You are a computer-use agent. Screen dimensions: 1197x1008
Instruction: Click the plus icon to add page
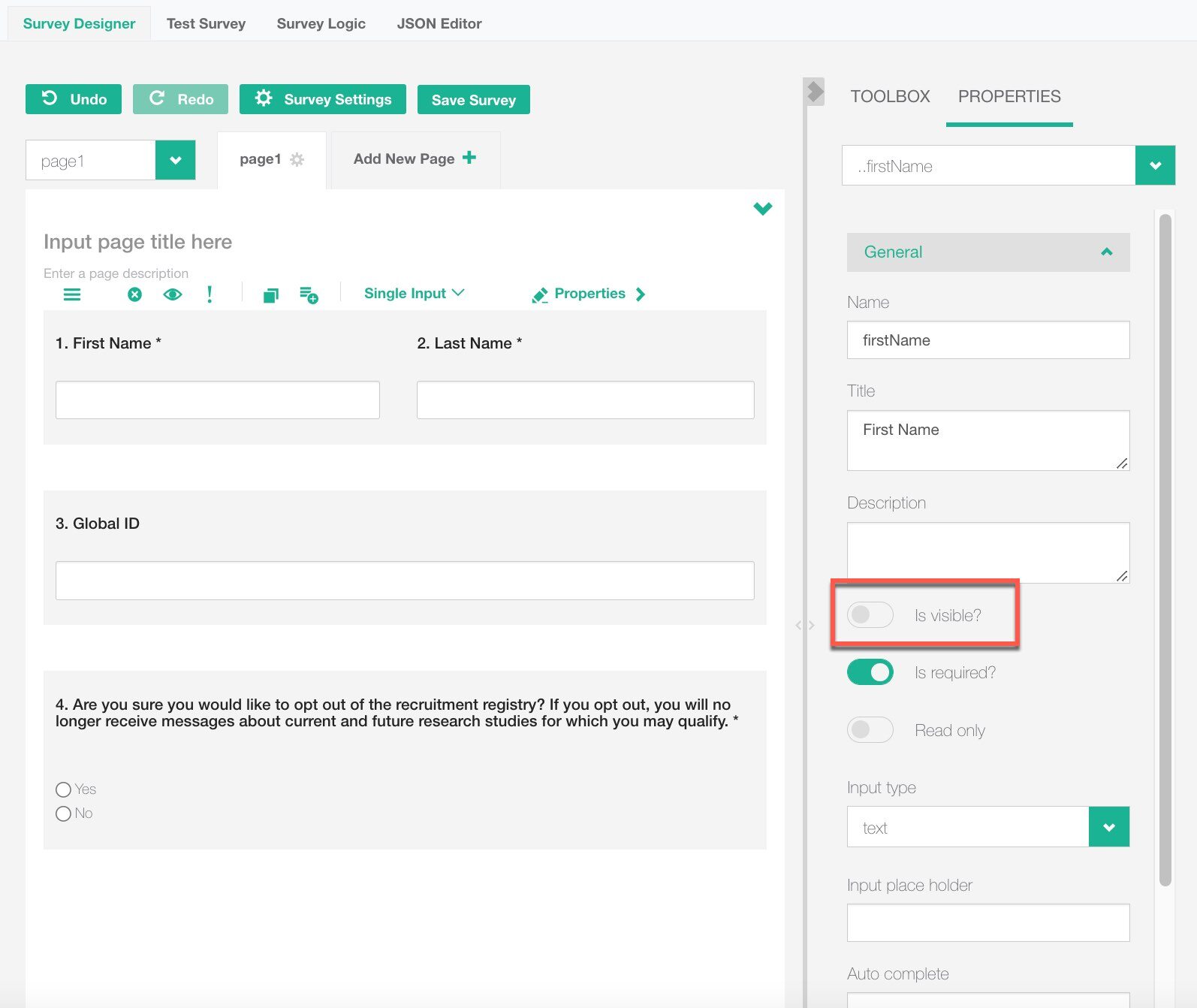[x=469, y=158]
